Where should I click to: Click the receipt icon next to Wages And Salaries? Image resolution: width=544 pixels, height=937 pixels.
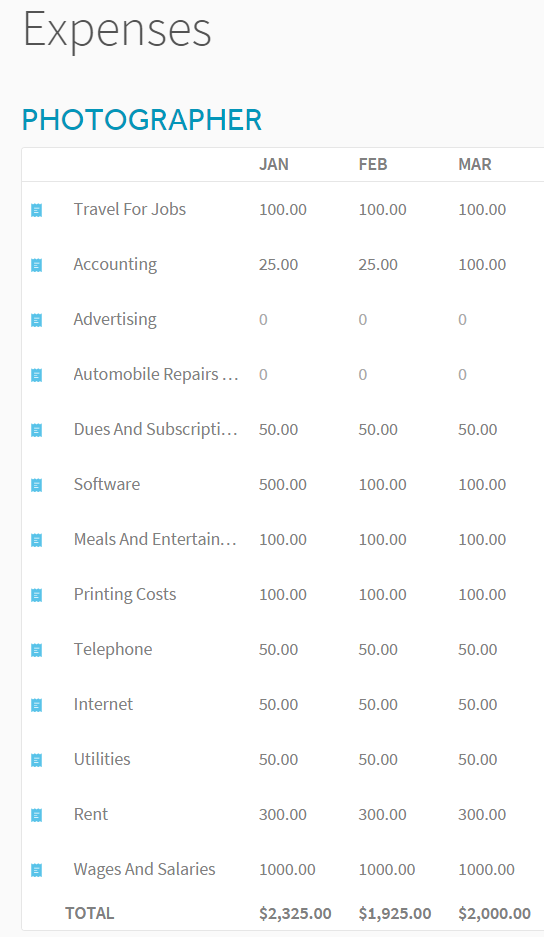[x=36, y=869]
